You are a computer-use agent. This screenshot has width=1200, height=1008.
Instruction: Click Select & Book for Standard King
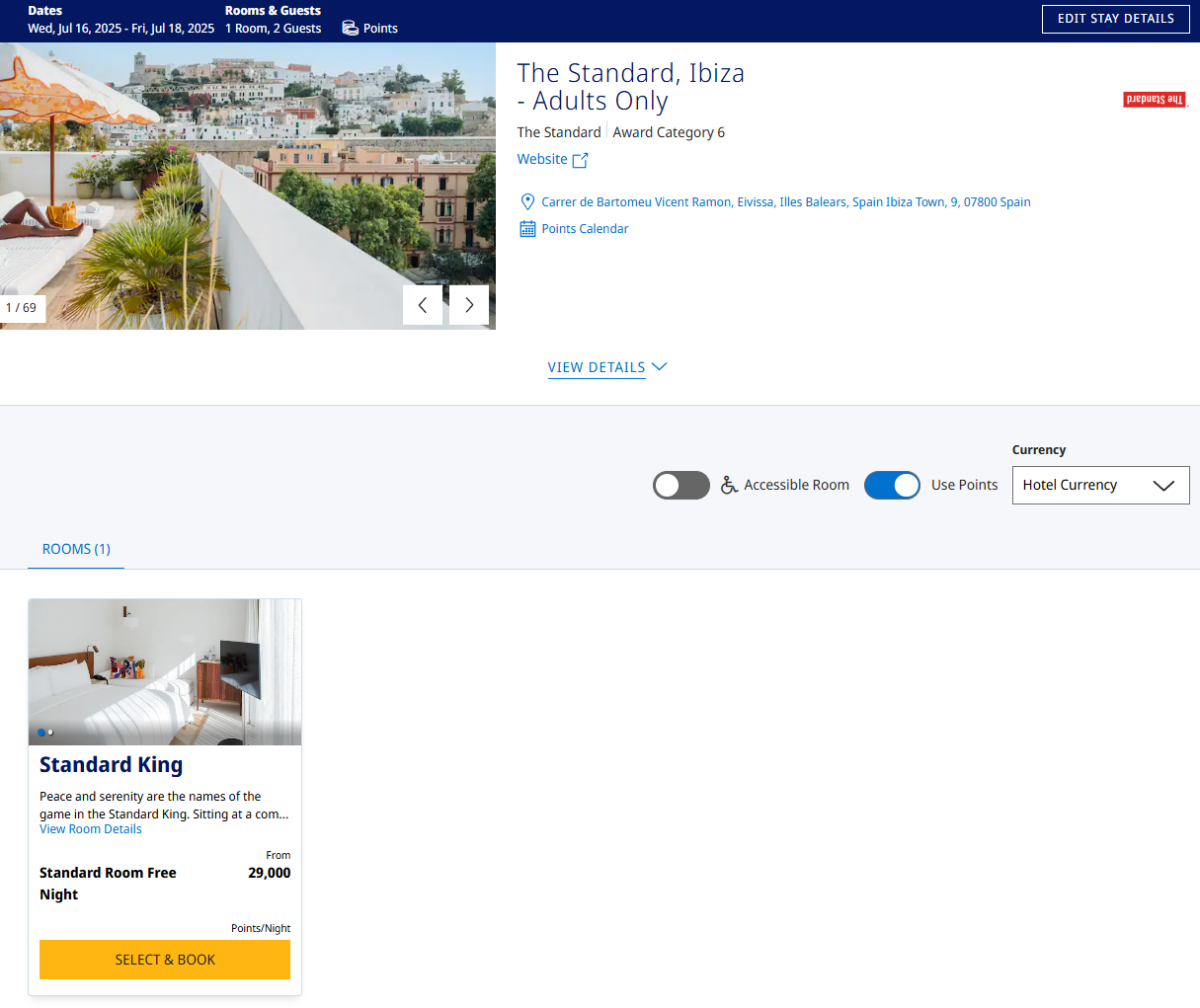[165, 960]
